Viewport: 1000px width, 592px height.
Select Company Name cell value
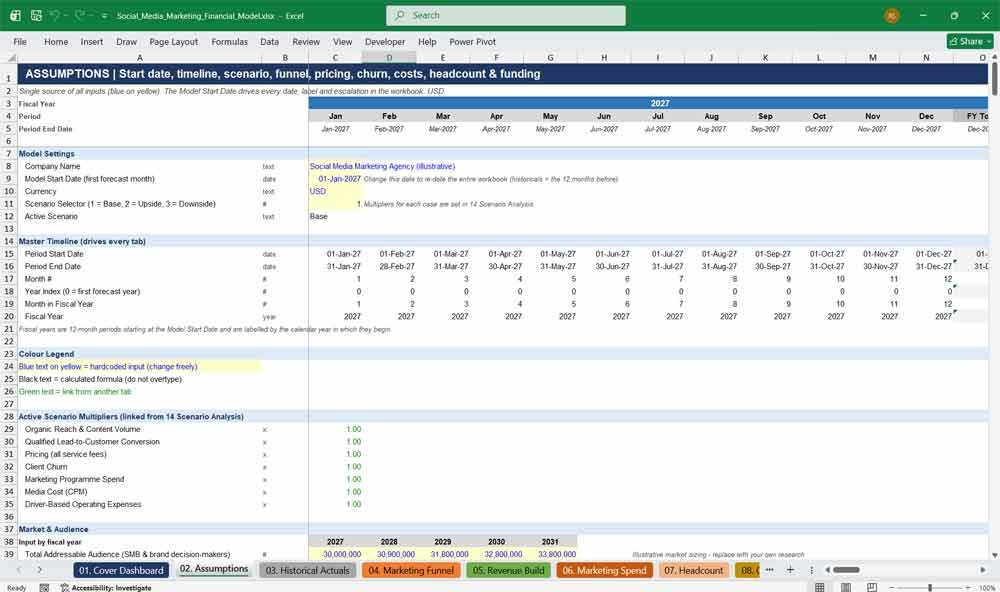(x=383, y=166)
